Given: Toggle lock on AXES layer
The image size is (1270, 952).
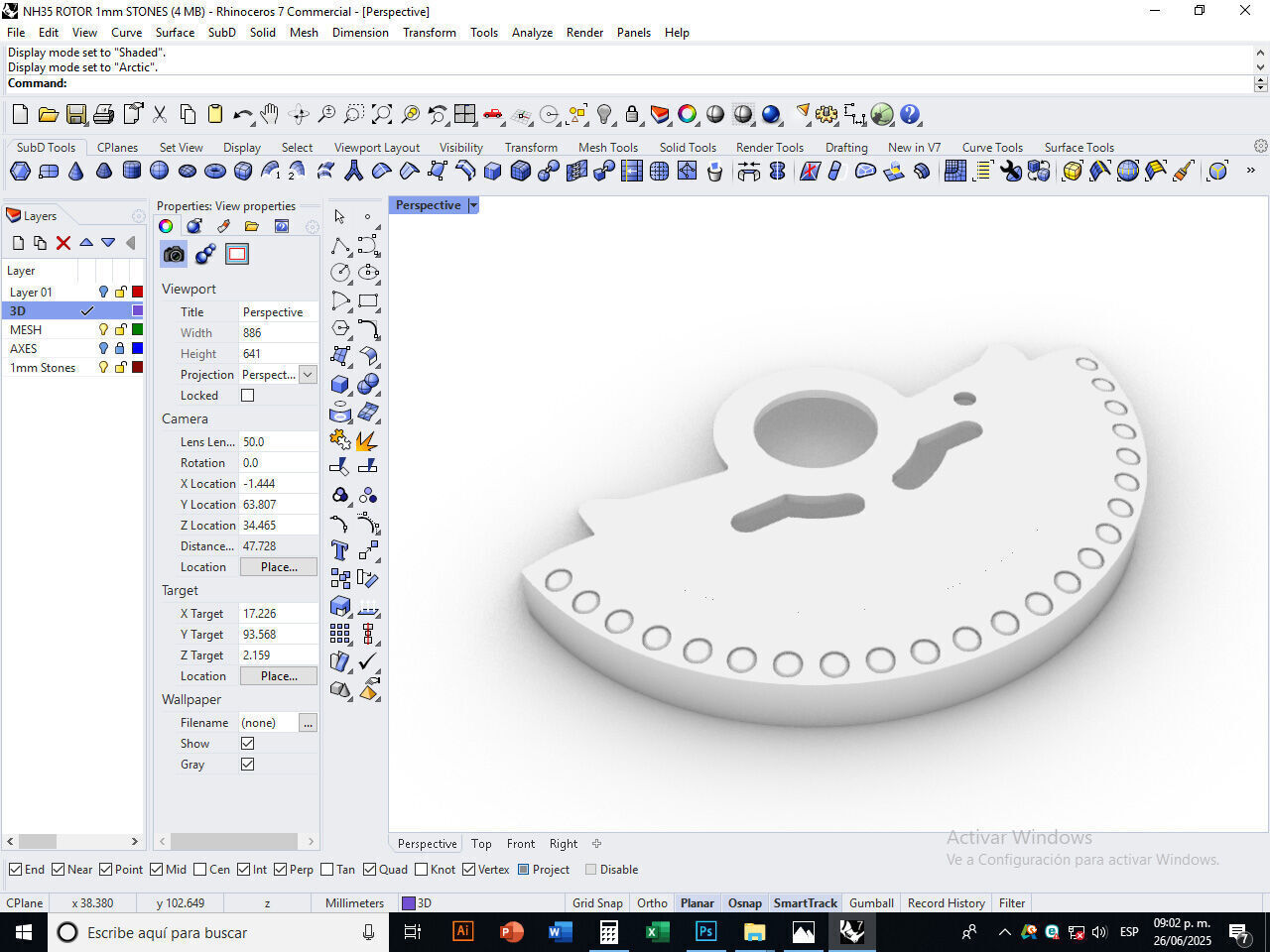Looking at the screenshot, I should tap(120, 348).
